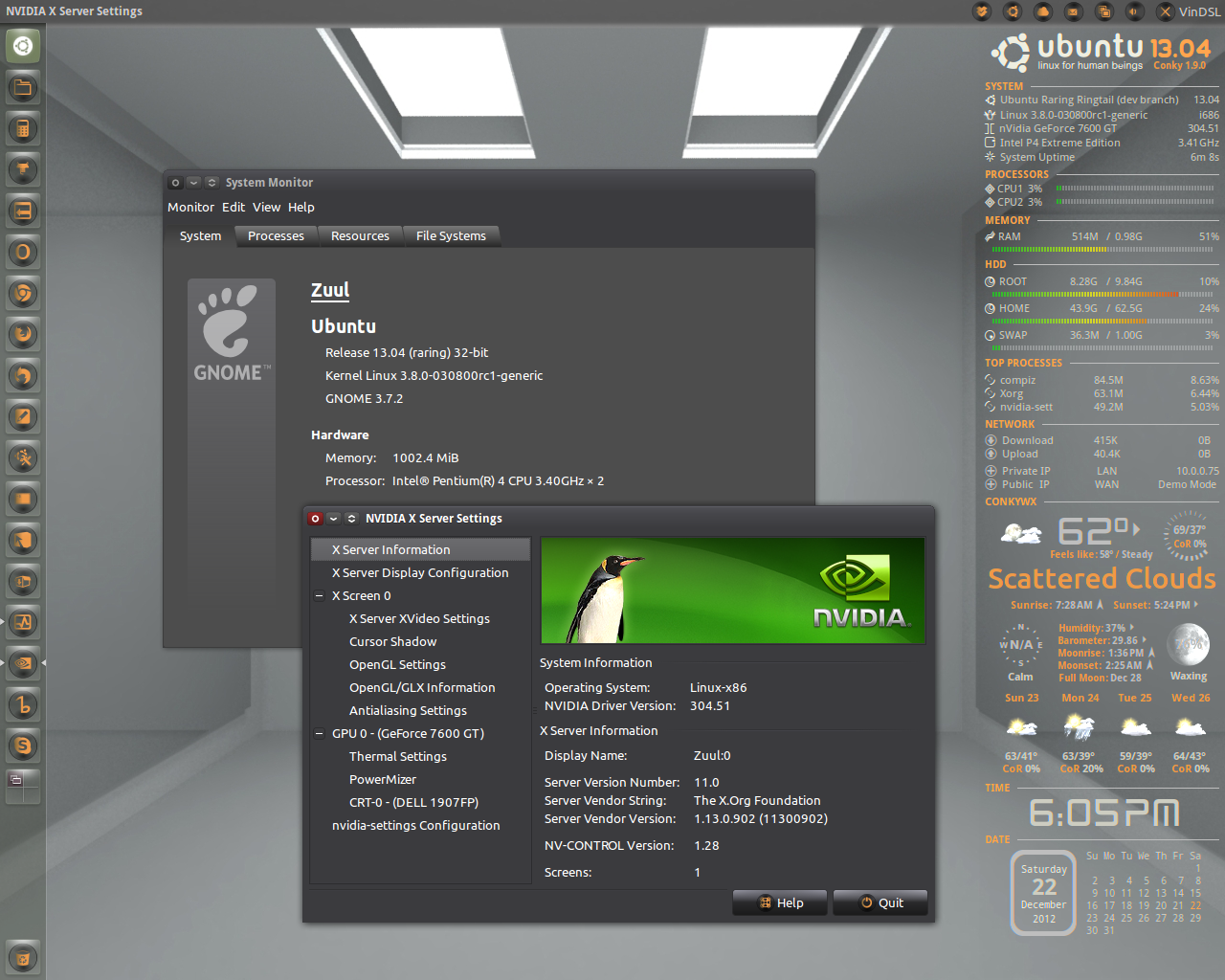The image size is (1225, 980).
Task: Open the Edit menu in System Monitor
Action: pos(234,207)
